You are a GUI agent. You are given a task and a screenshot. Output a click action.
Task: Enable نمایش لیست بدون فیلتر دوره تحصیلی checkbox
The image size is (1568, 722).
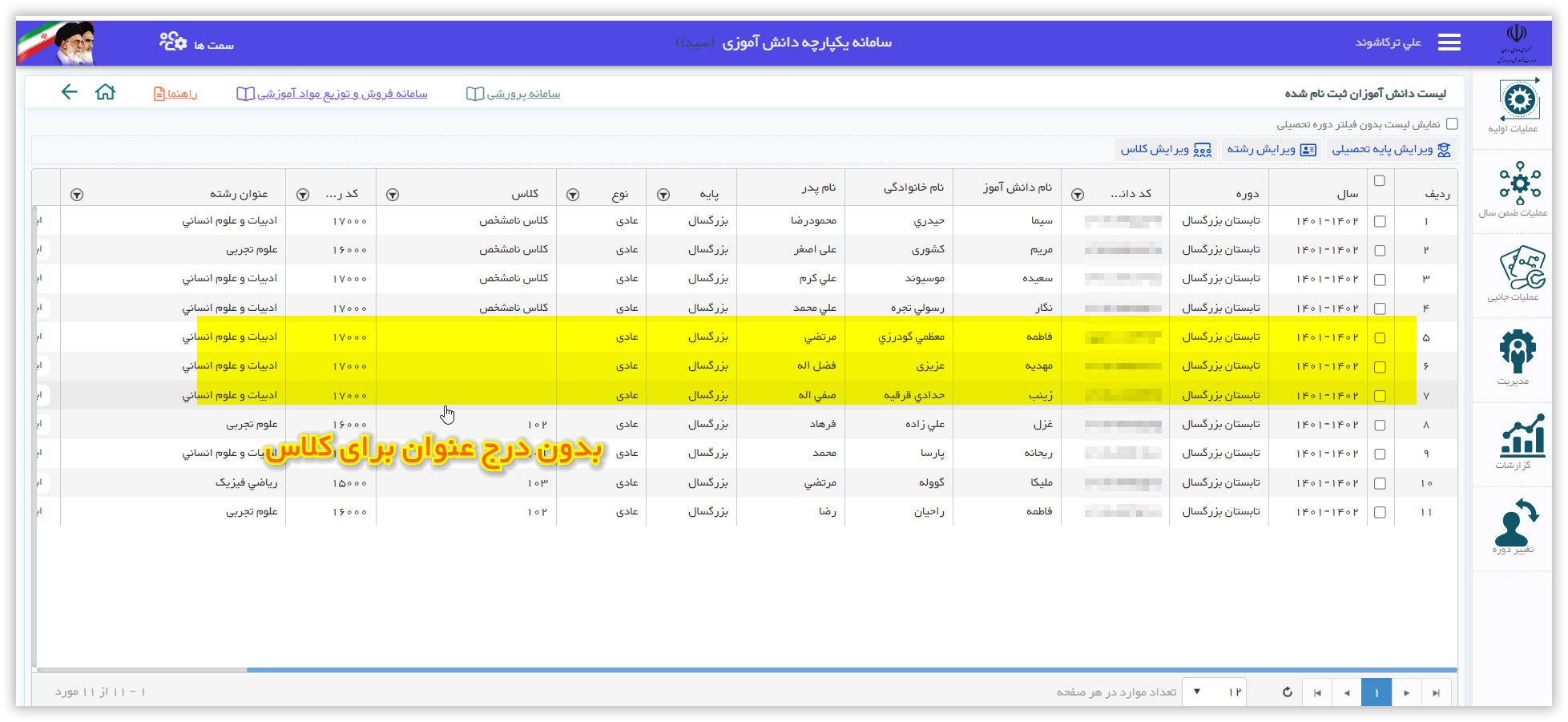(1452, 124)
